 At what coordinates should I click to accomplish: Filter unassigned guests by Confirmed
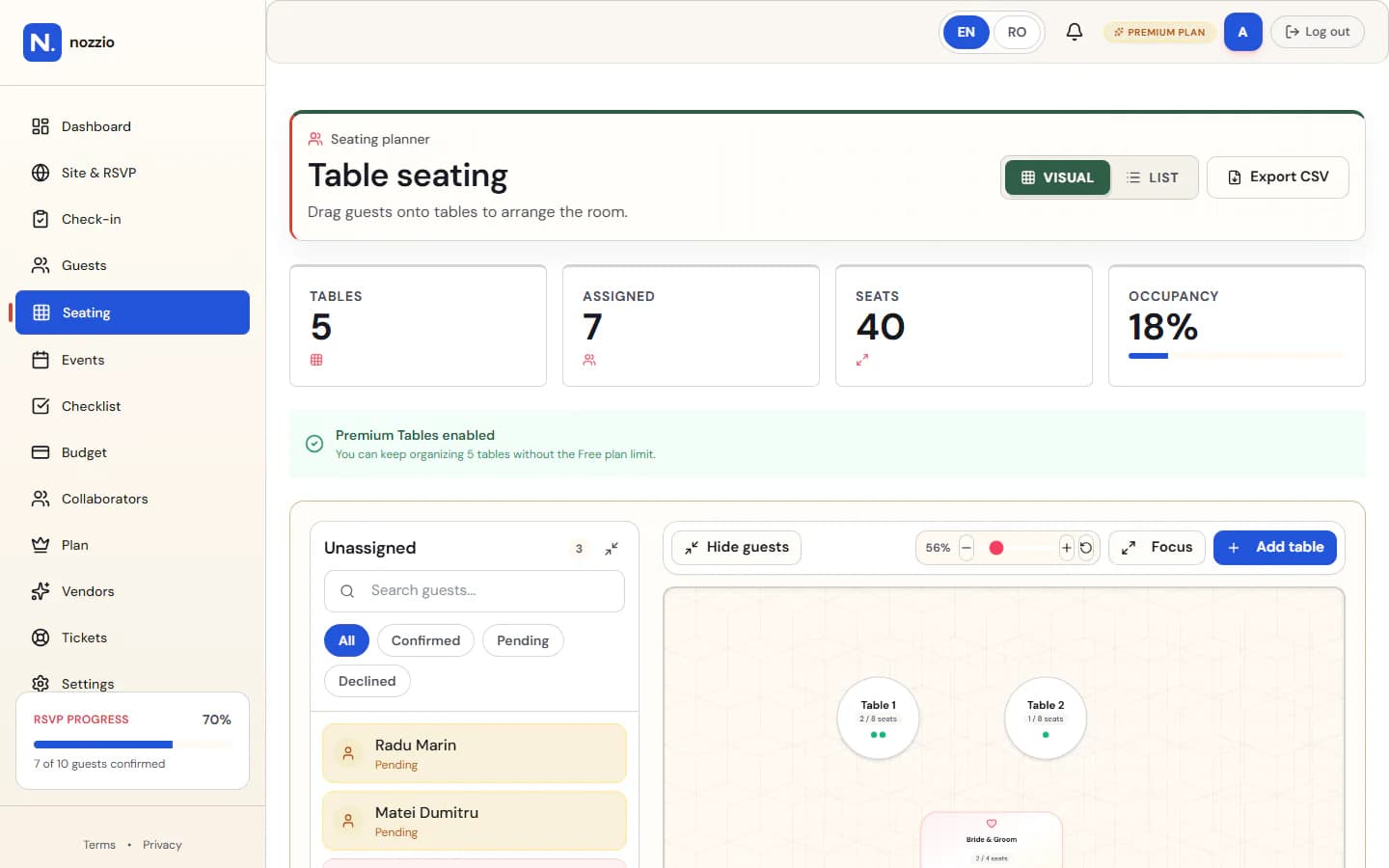pyautogui.click(x=425, y=640)
